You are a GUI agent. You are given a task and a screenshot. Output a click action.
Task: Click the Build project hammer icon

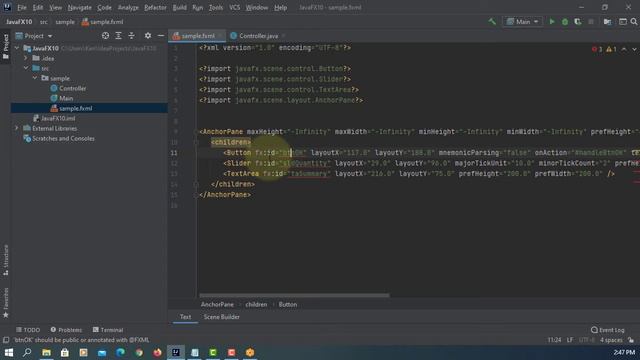(x=492, y=22)
